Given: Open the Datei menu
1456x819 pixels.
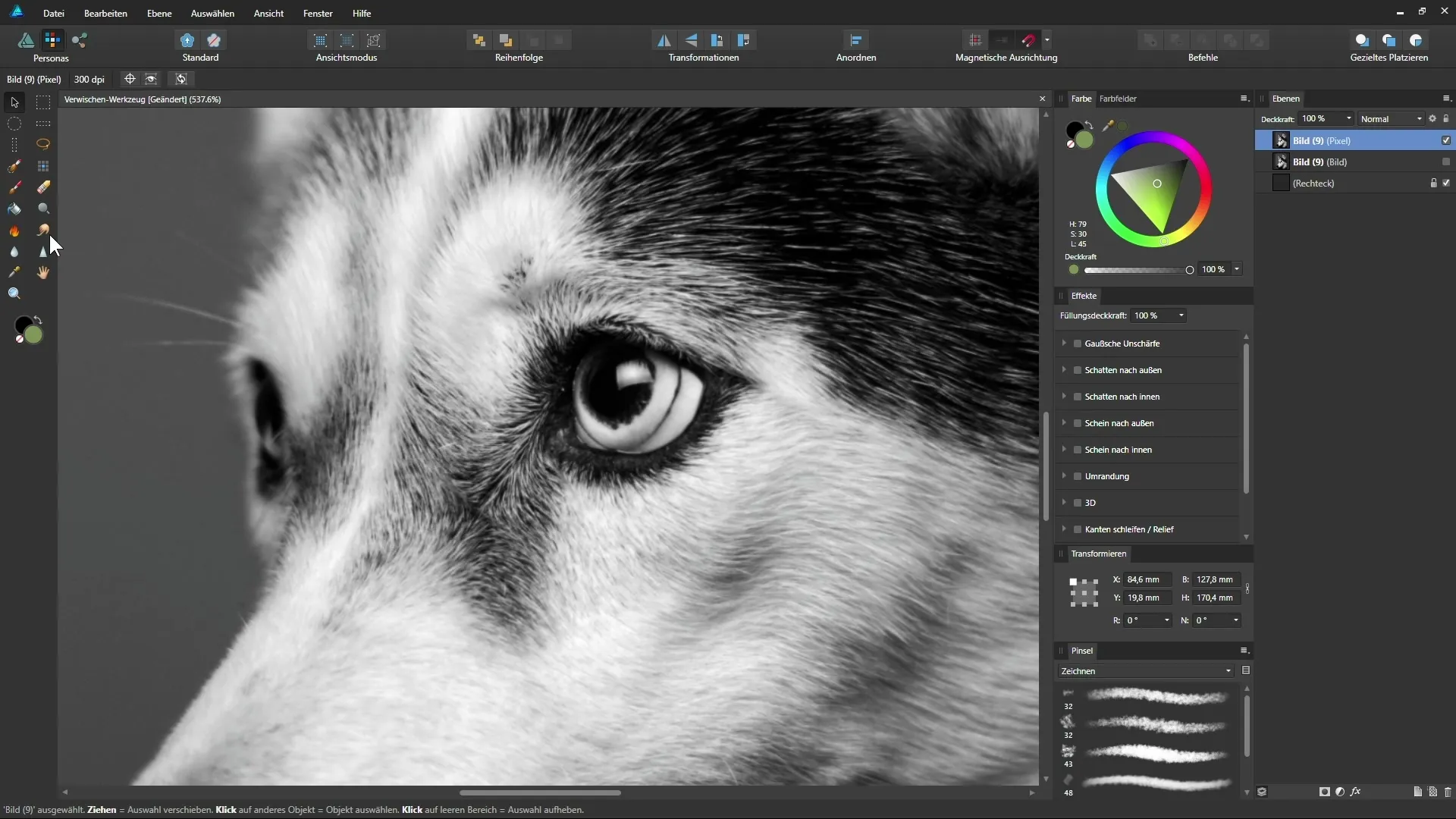Looking at the screenshot, I should coord(53,14).
